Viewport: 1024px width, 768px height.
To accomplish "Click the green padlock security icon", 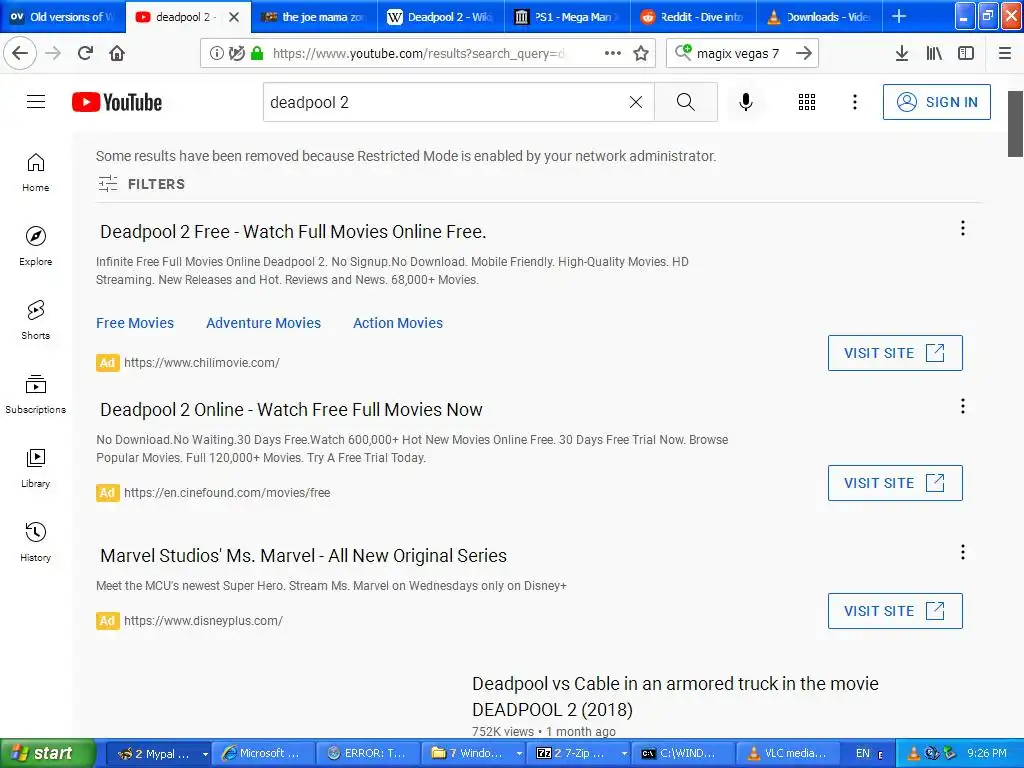I will click(257, 53).
